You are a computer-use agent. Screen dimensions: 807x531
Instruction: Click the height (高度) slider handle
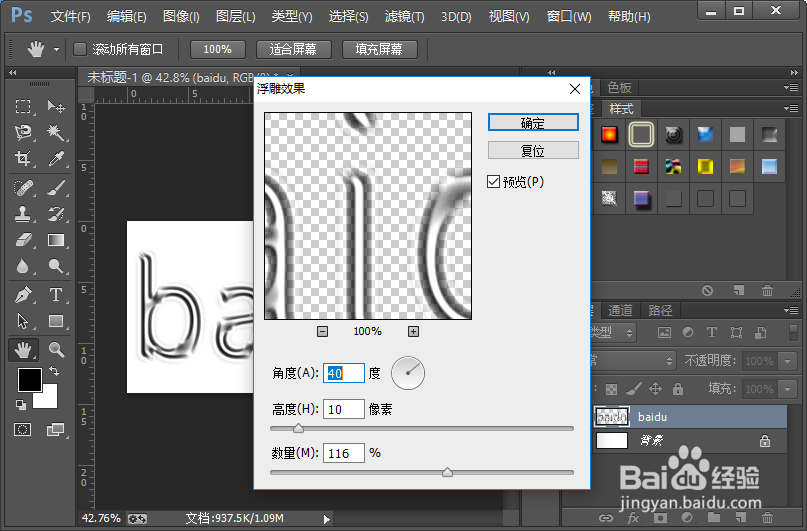(299, 428)
